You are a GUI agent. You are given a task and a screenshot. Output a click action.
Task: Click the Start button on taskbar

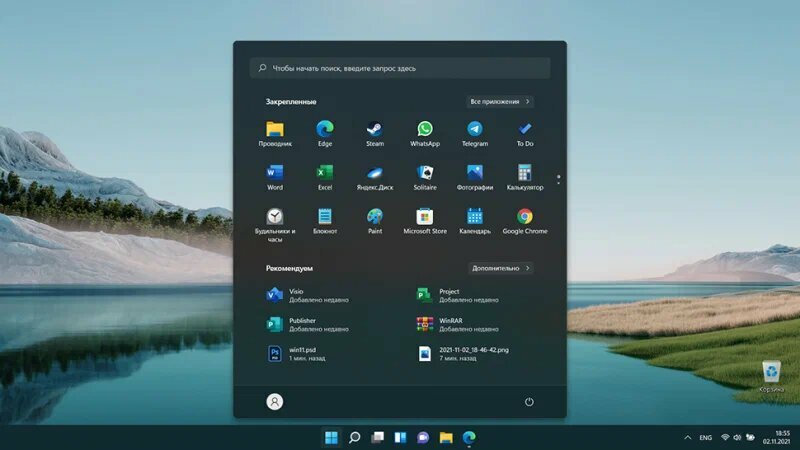pyautogui.click(x=331, y=437)
